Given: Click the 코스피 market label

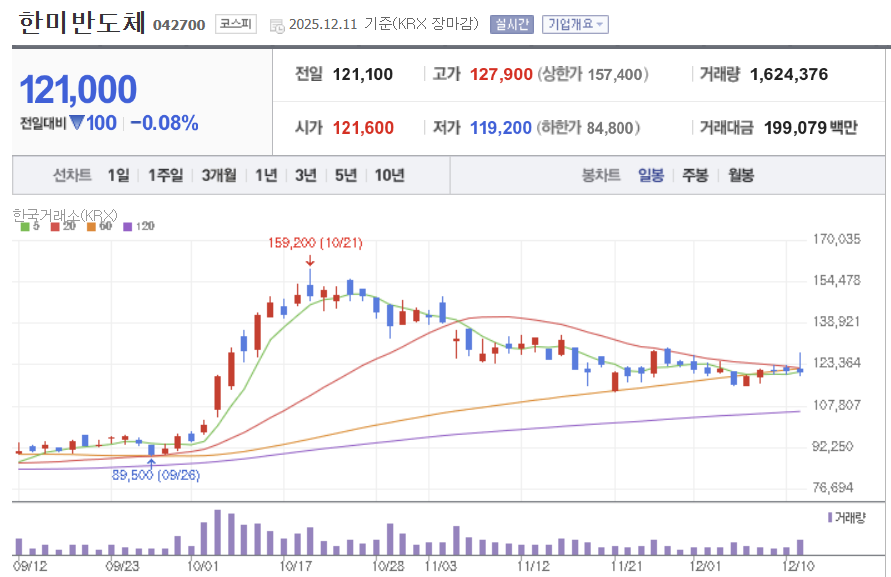Looking at the screenshot, I should [x=236, y=24].
